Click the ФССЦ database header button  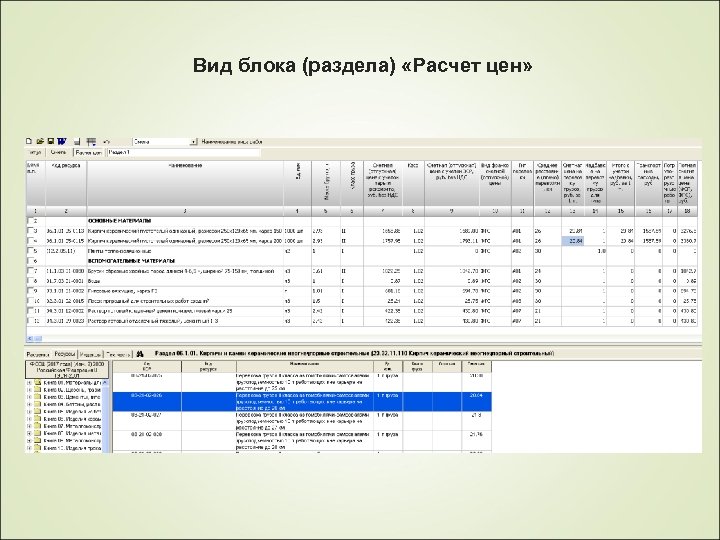(67, 369)
